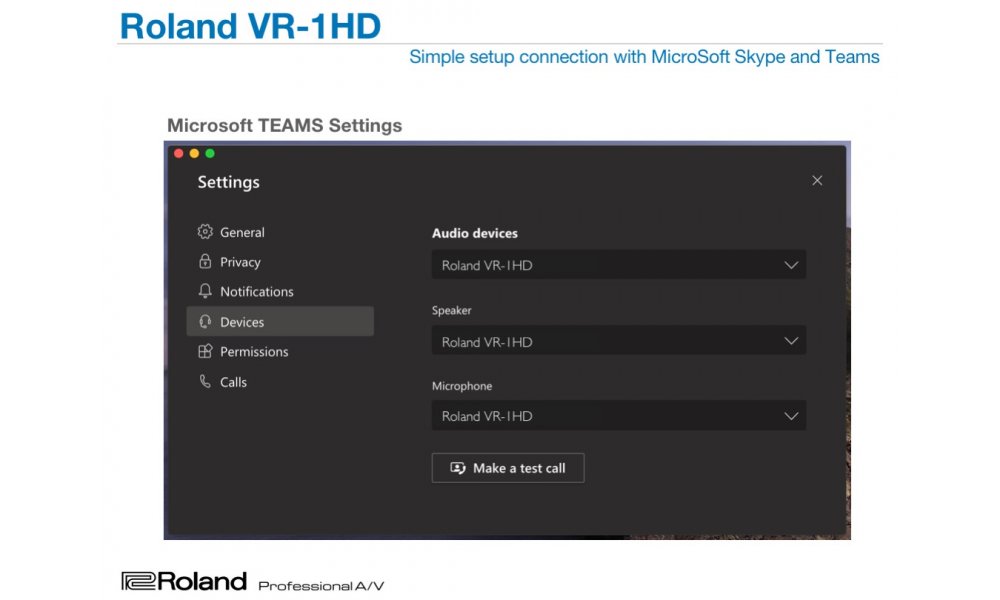The image size is (1000, 600).
Task: Open the Privacy settings section
Action: point(240,262)
